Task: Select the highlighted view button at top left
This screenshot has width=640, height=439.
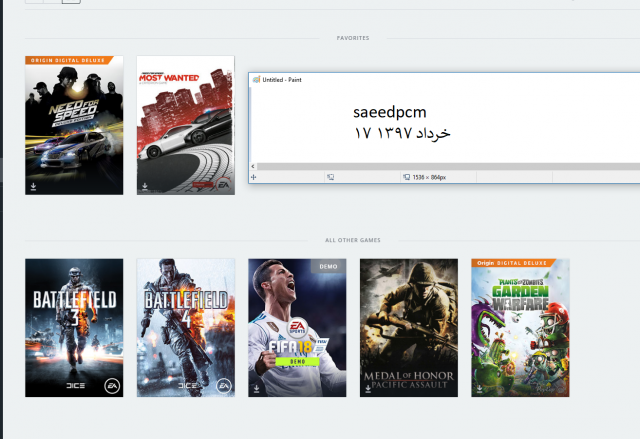Action: coord(71,2)
